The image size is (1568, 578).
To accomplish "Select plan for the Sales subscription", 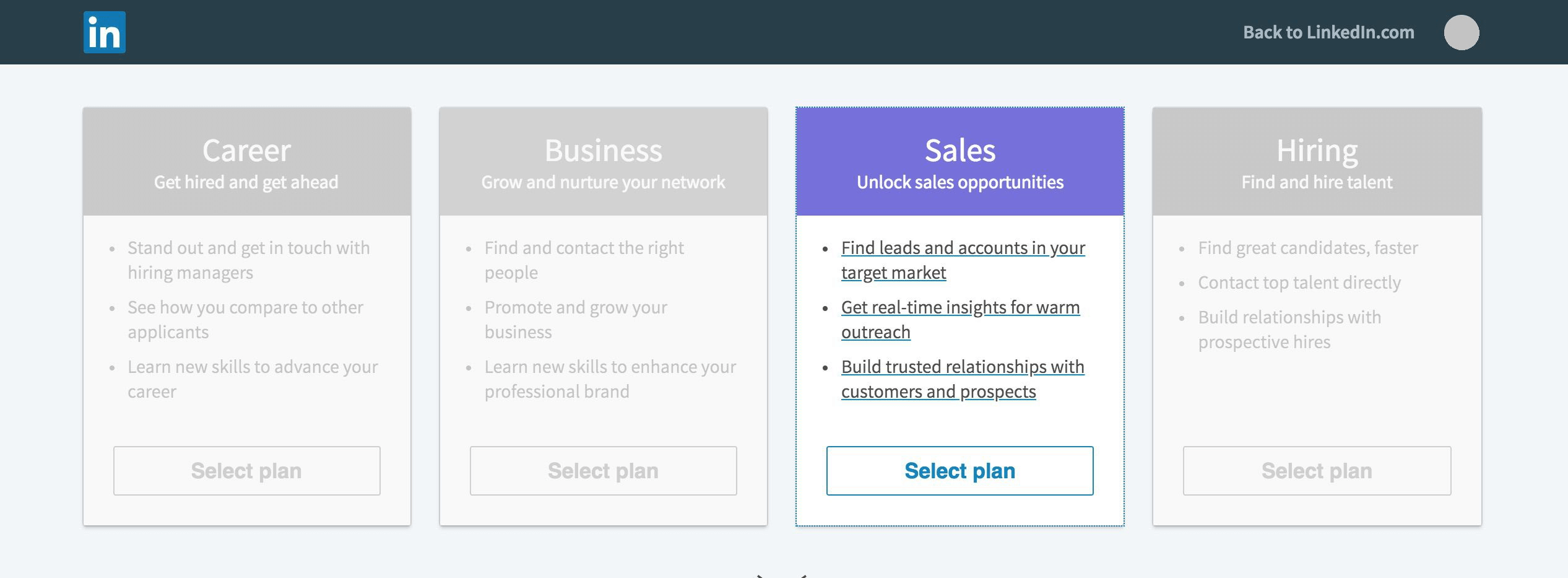I will (x=959, y=470).
